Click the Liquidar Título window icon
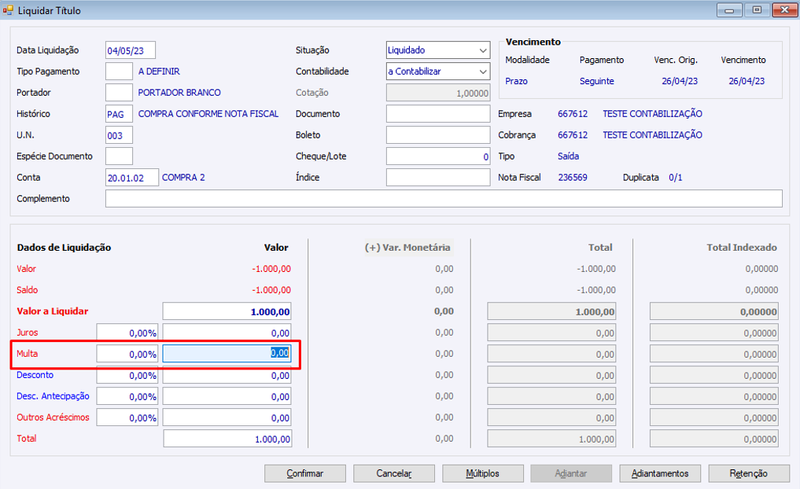The width and height of the screenshot is (800, 489). (x=8, y=10)
